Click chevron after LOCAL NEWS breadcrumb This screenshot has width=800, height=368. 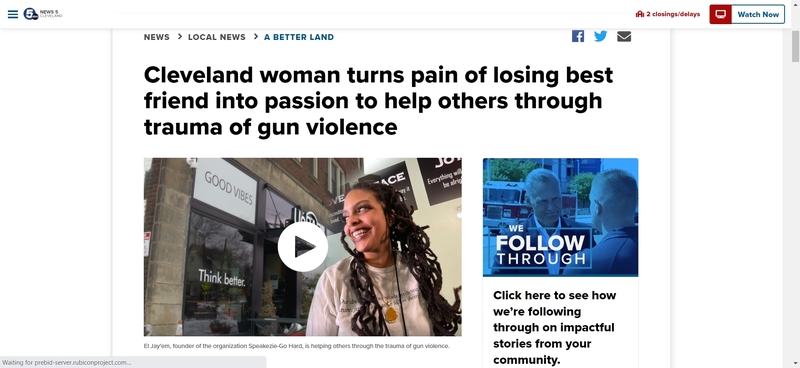click(x=256, y=37)
